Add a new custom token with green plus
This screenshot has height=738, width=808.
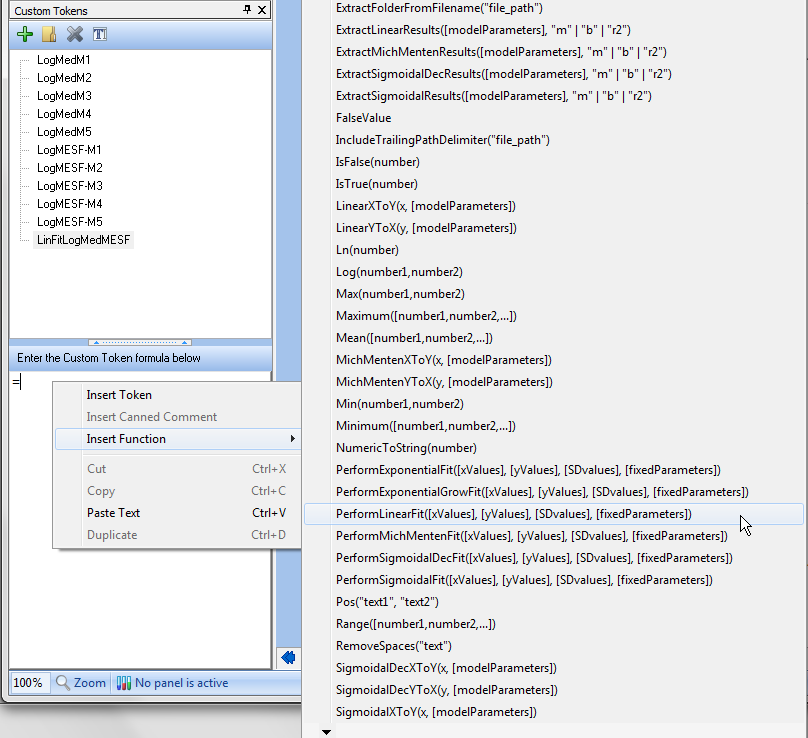point(25,35)
